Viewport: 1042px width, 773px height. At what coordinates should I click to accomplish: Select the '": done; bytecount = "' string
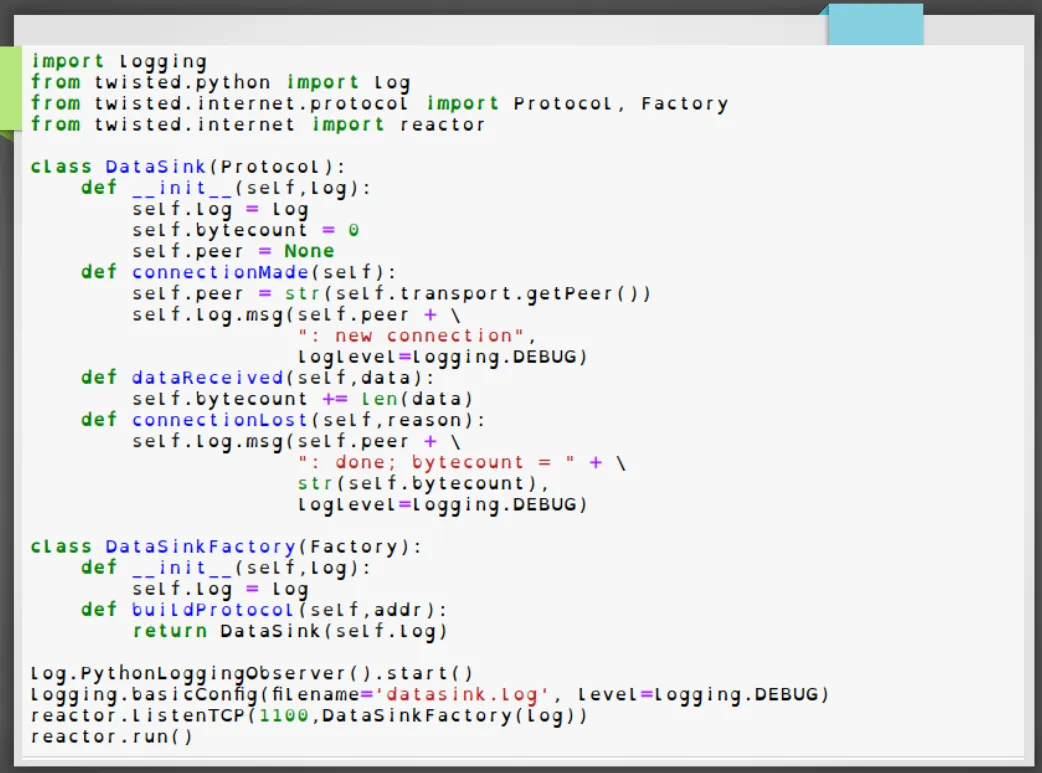pyautogui.click(x=436, y=463)
